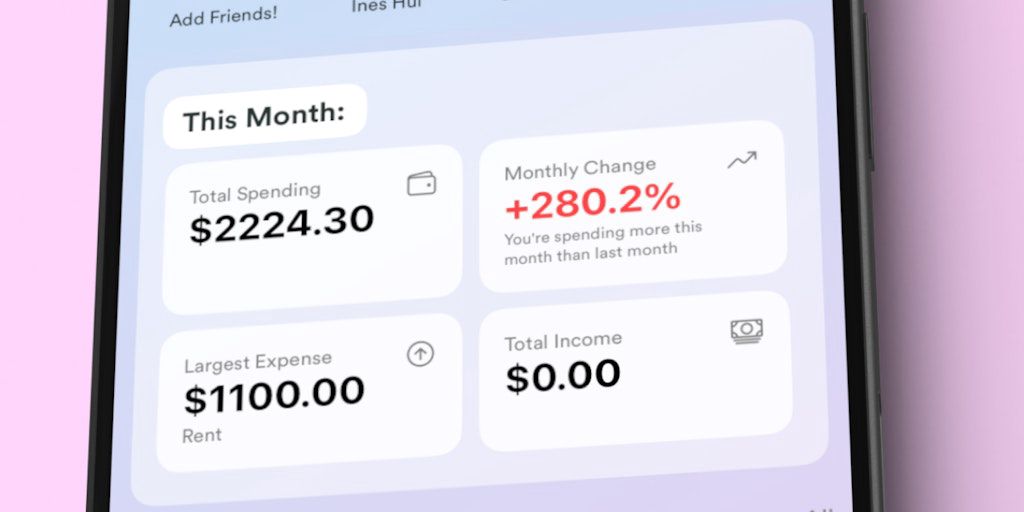
Task: Click the wallet icon in Total Spending
Action: coord(422,184)
